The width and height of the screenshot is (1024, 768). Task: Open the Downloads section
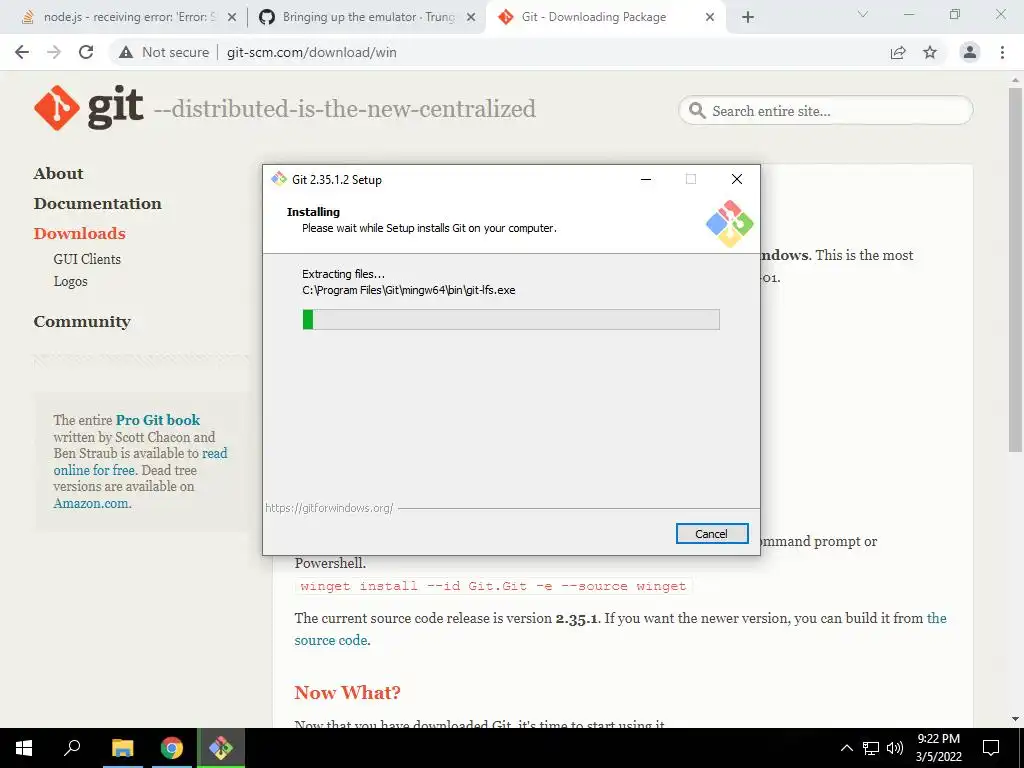(x=79, y=234)
